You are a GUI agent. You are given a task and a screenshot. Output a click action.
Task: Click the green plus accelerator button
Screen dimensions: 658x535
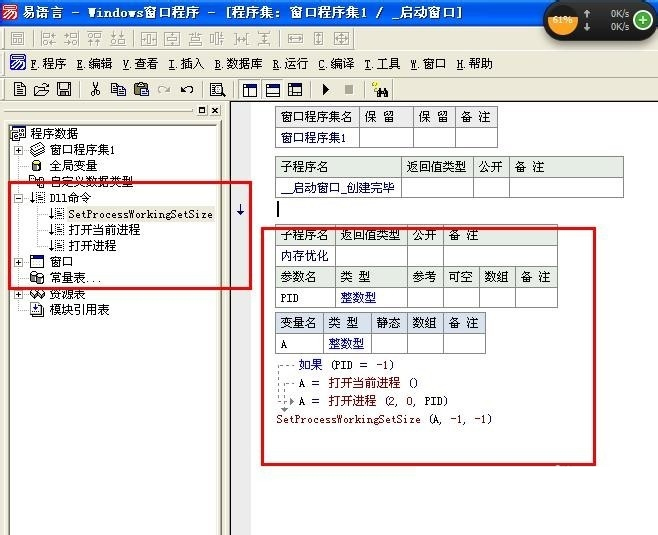coord(642,20)
